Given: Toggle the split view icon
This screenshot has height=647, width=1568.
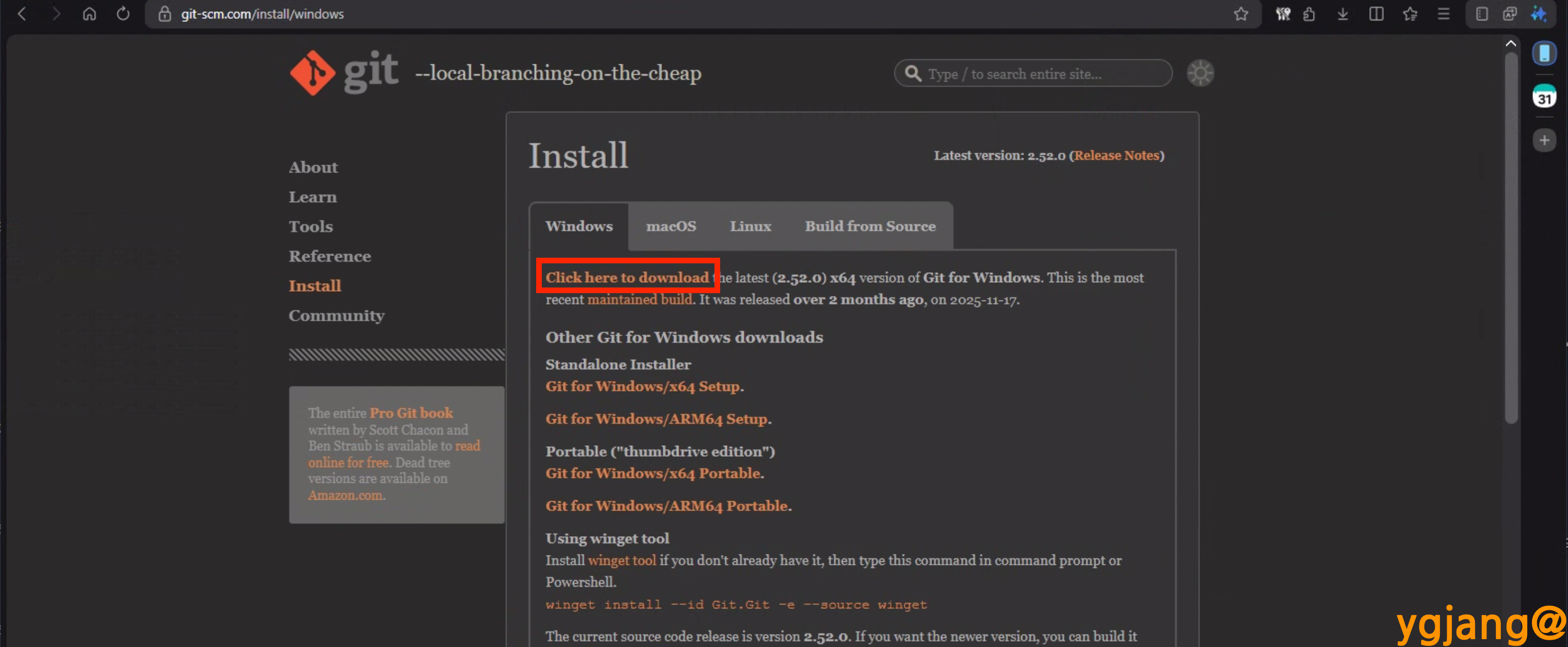Looking at the screenshot, I should [x=1376, y=14].
